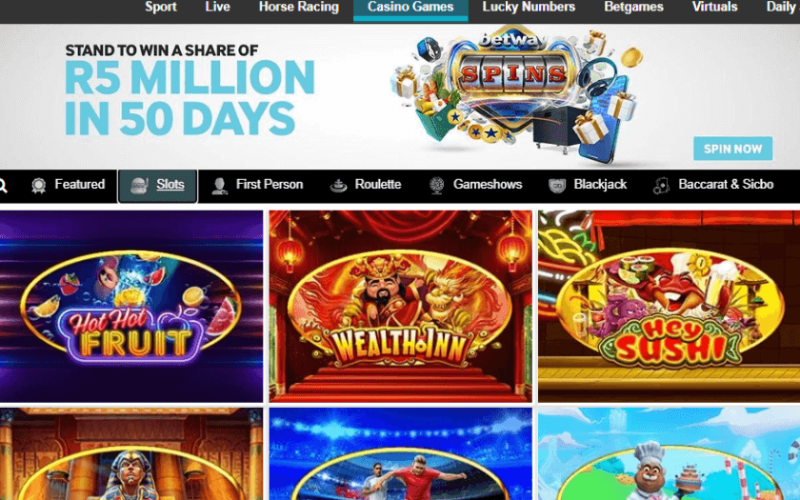800x500 pixels.
Task: Open the Live betting tab
Action: pyautogui.click(x=217, y=7)
